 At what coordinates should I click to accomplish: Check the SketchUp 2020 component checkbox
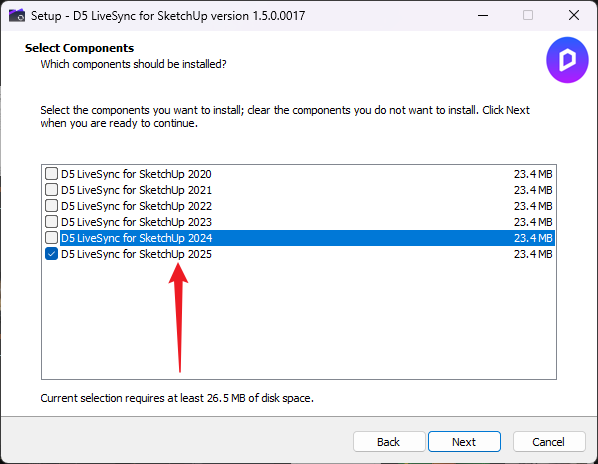click(51, 174)
